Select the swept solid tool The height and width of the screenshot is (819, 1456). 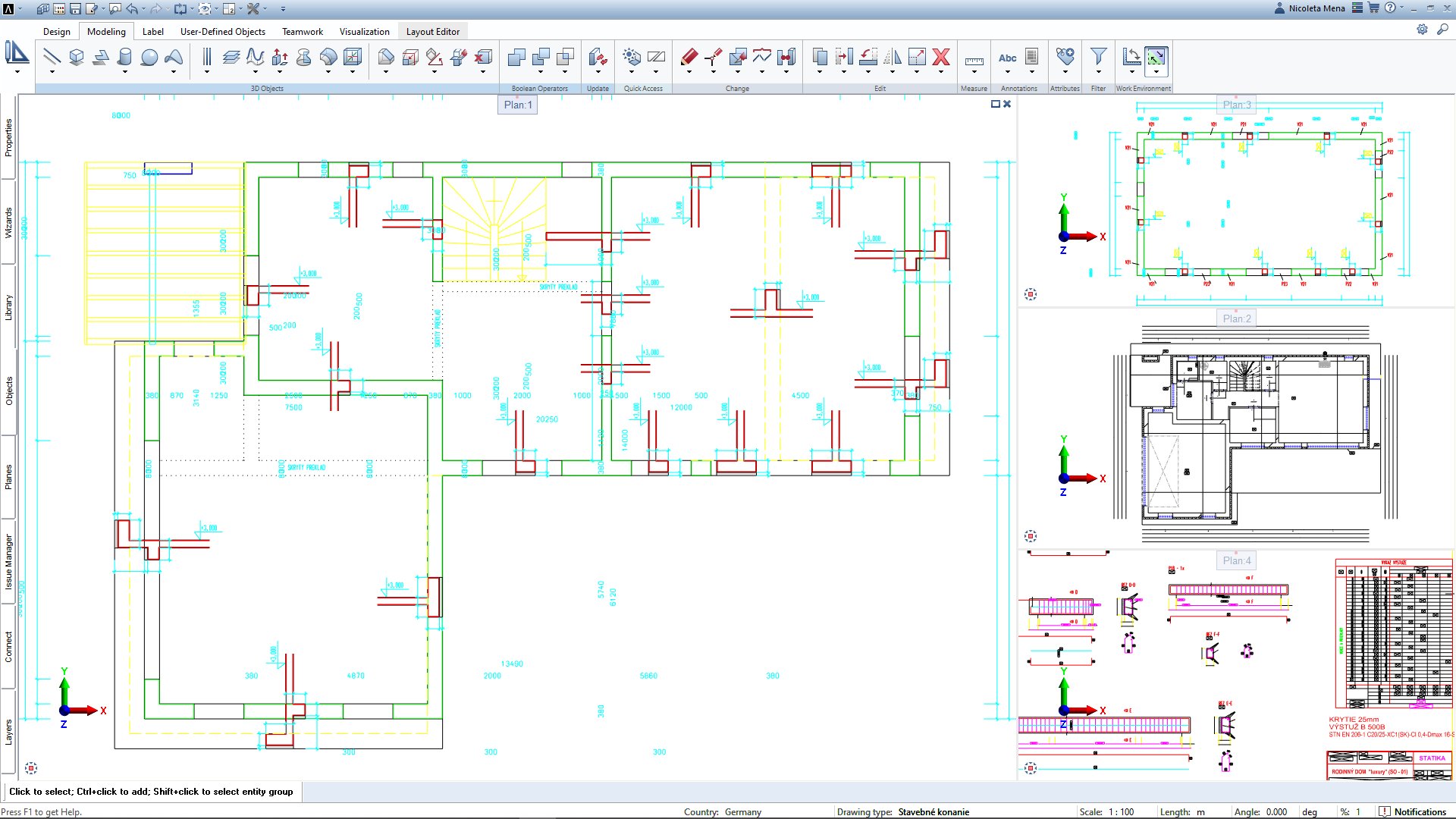point(328,57)
